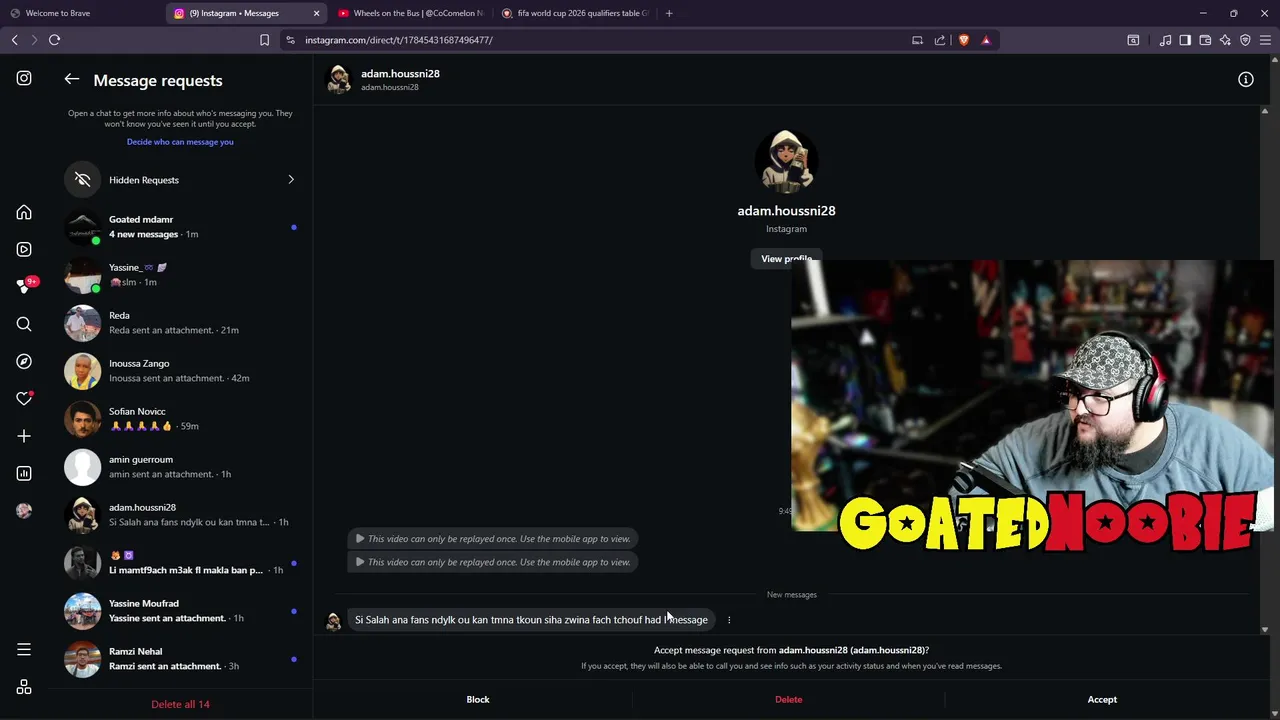This screenshot has height=720, width=1280.
Task: Click the share page icon in address bar
Action: 940,40
